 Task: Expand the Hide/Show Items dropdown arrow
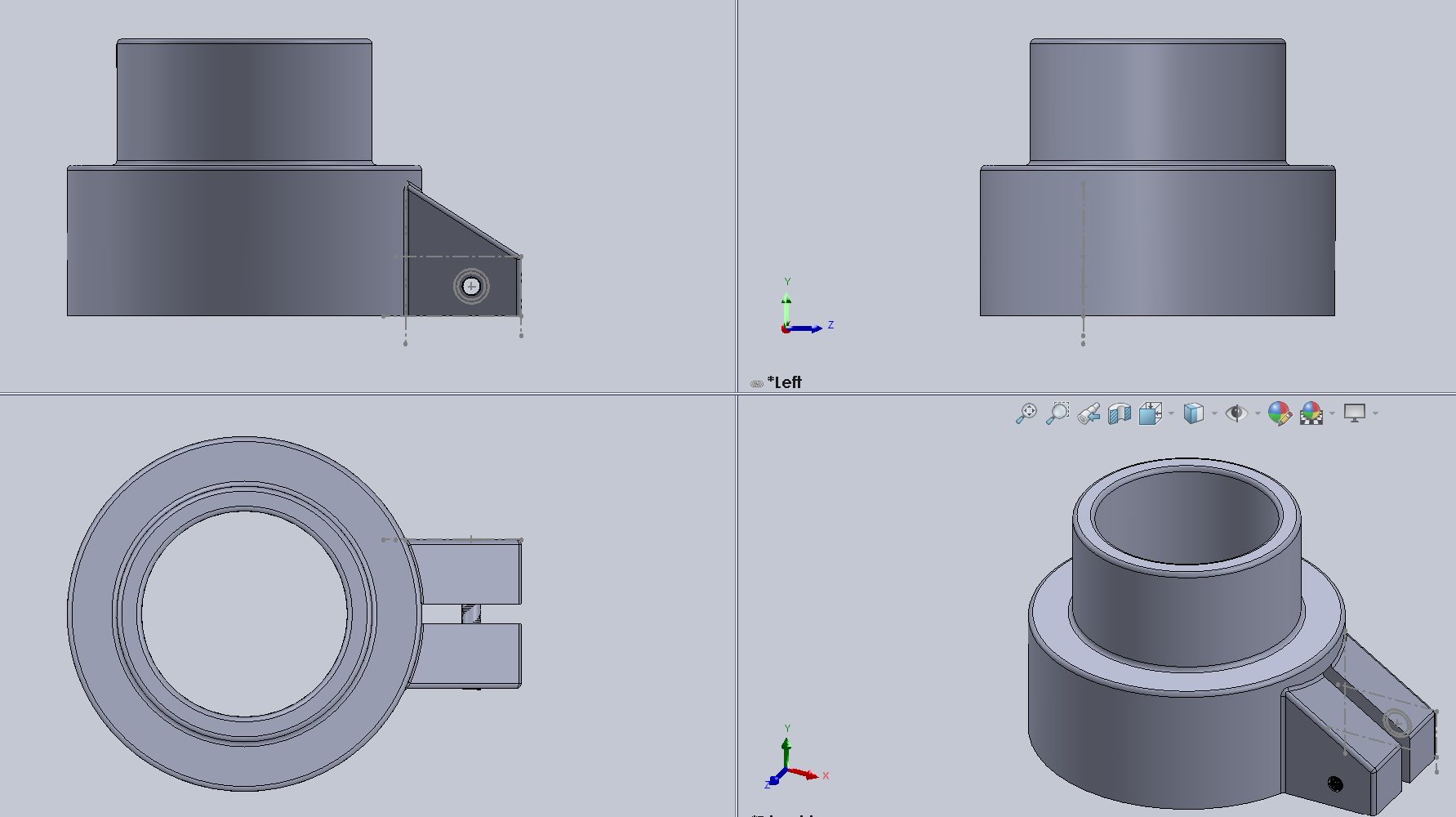click(x=1258, y=413)
